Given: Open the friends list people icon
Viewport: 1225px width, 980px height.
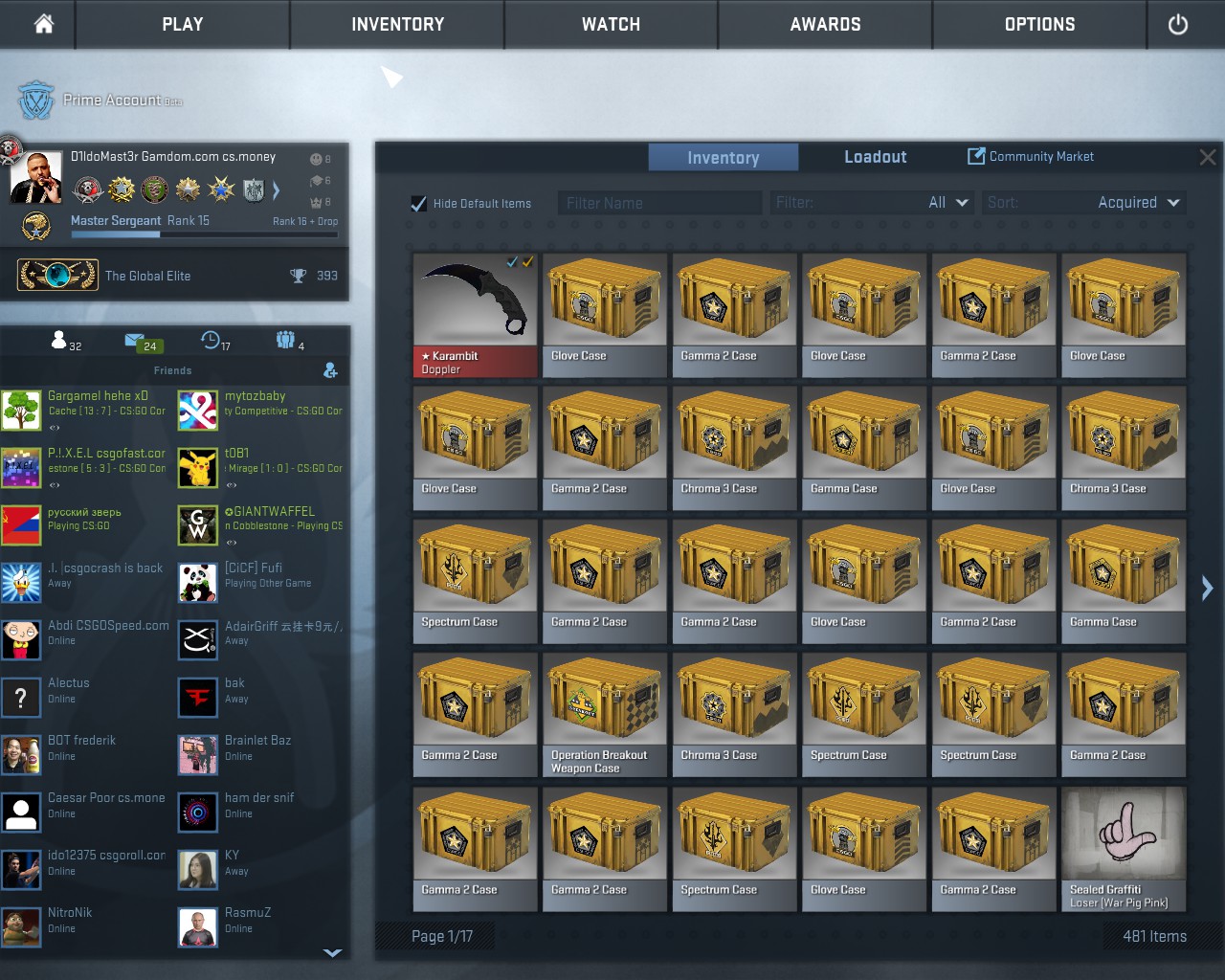Looking at the screenshot, I should 59,340.
